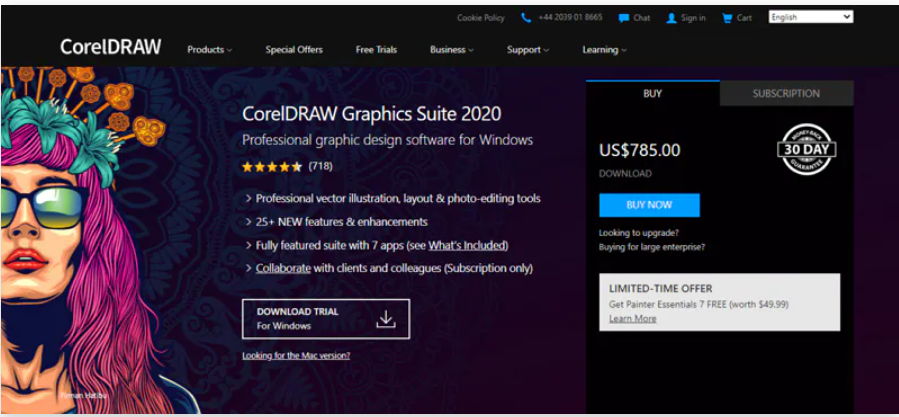The width and height of the screenshot is (899, 417).
Task: Click the phone icon beside +44 number
Action: (x=526, y=18)
